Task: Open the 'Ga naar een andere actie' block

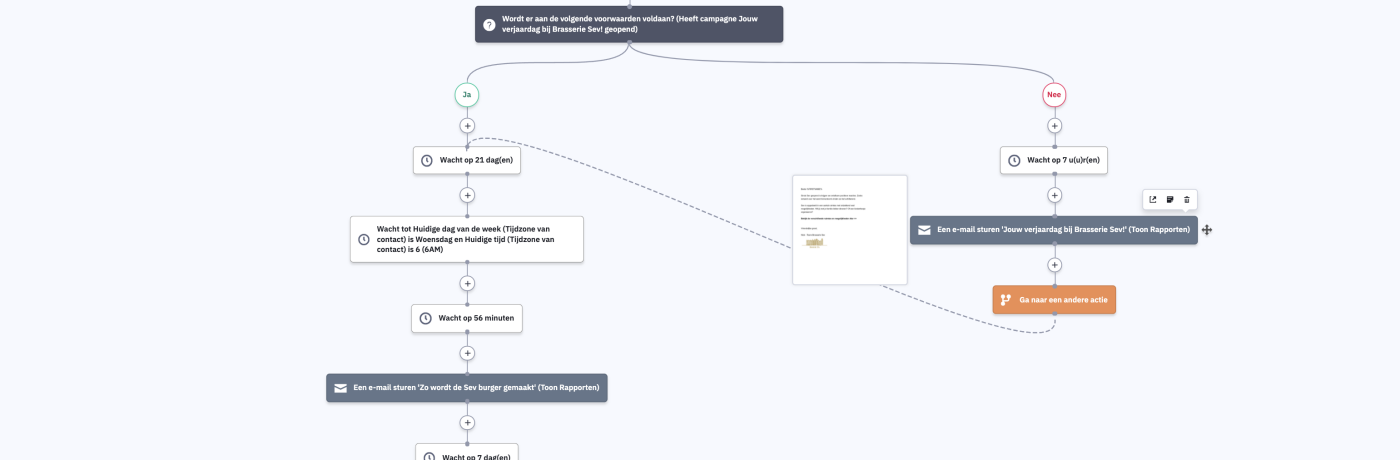Action: pos(1054,300)
